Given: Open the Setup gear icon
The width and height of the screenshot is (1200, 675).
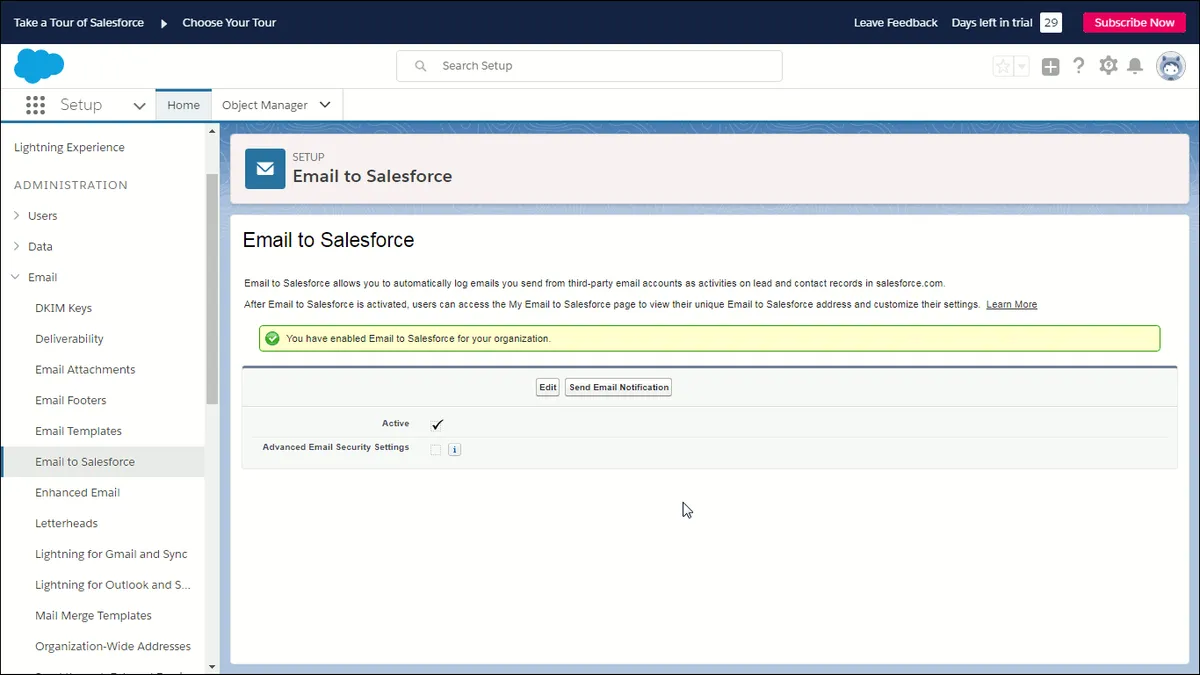Looking at the screenshot, I should (1108, 66).
